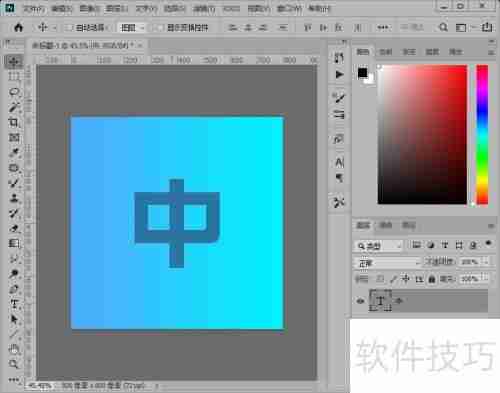500x393 pixels.
Task: Enable the Show Transform Controls checkbox
Action: click(x=160, y=28)
